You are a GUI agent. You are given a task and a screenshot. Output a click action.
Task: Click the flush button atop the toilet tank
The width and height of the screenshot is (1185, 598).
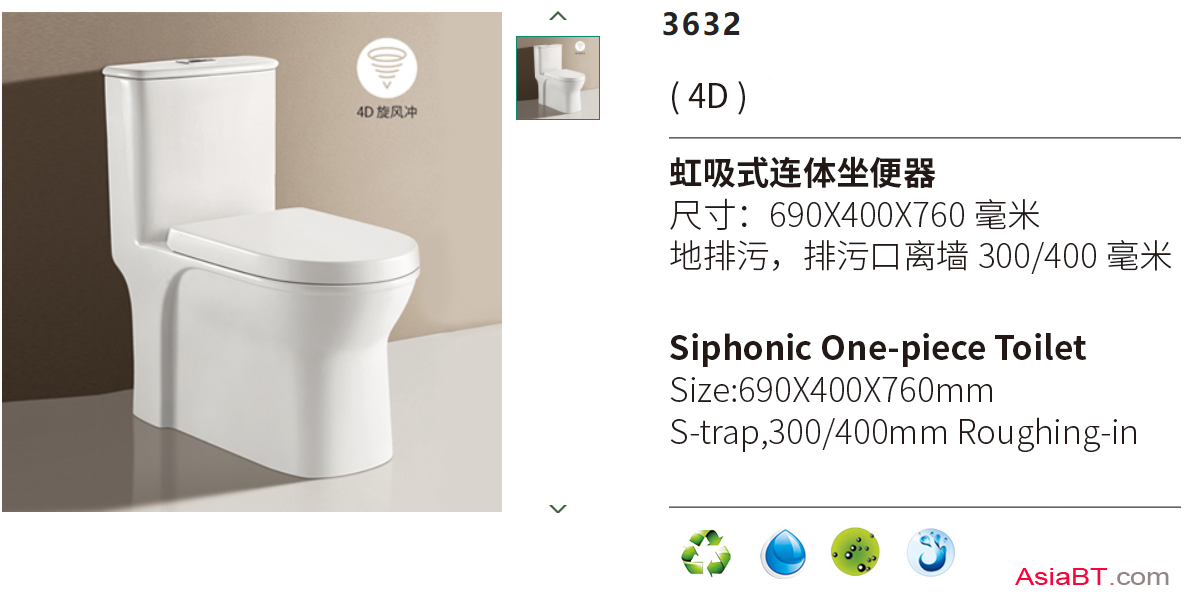[187, 60]
